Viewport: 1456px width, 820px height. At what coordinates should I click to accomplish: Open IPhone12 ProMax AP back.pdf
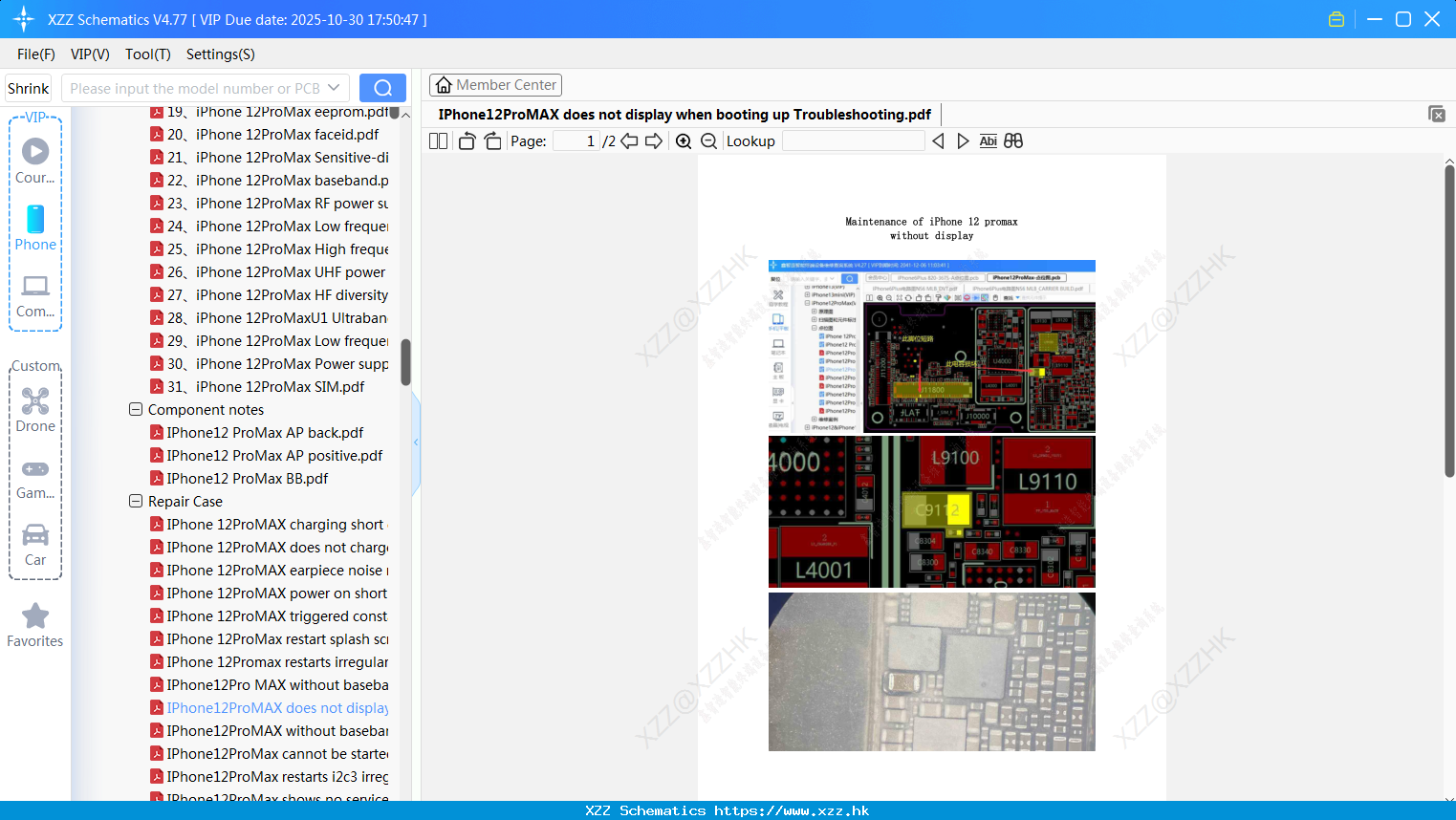257,433
